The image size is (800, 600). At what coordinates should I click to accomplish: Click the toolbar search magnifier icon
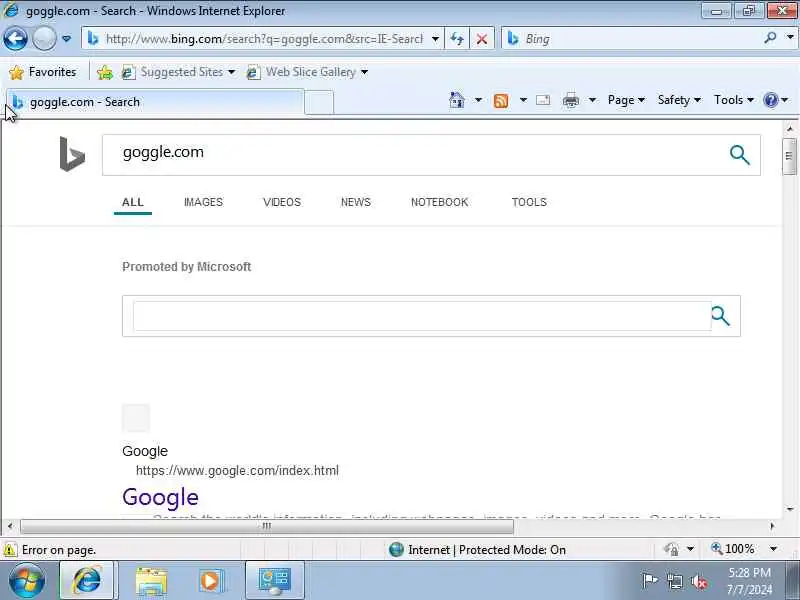point(770,37)
